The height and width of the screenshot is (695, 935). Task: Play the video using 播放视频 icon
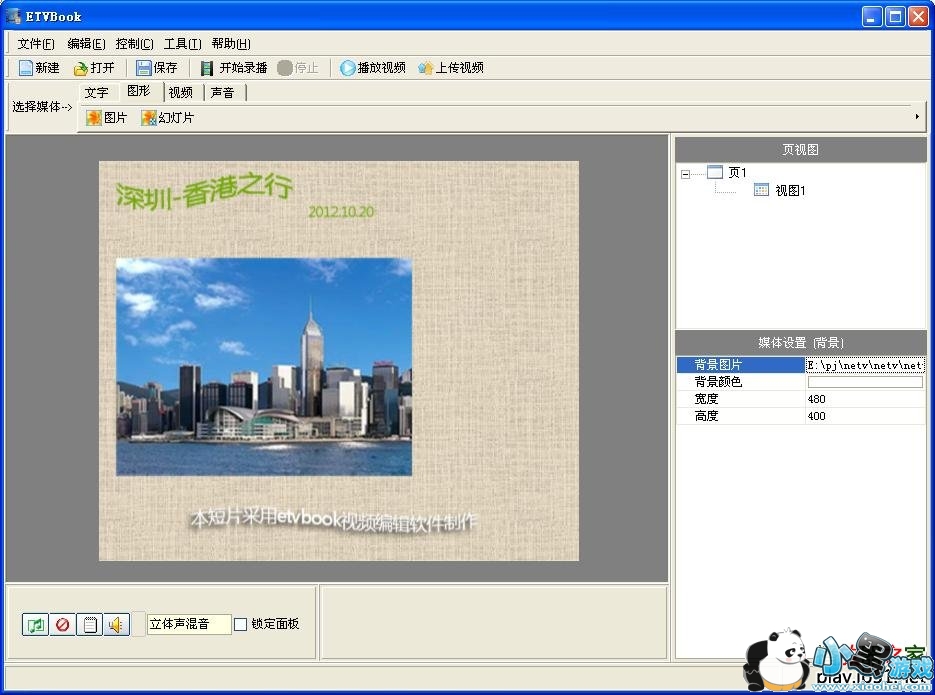tap(348, 68)
